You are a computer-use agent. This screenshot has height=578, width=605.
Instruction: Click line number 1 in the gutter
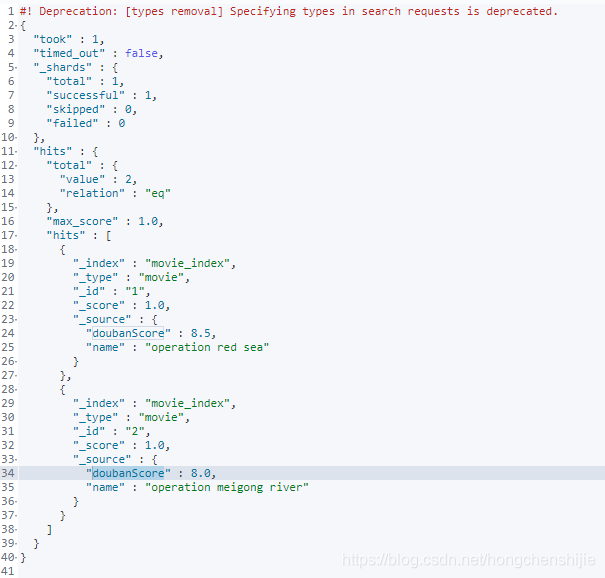(x=11, y=12)
